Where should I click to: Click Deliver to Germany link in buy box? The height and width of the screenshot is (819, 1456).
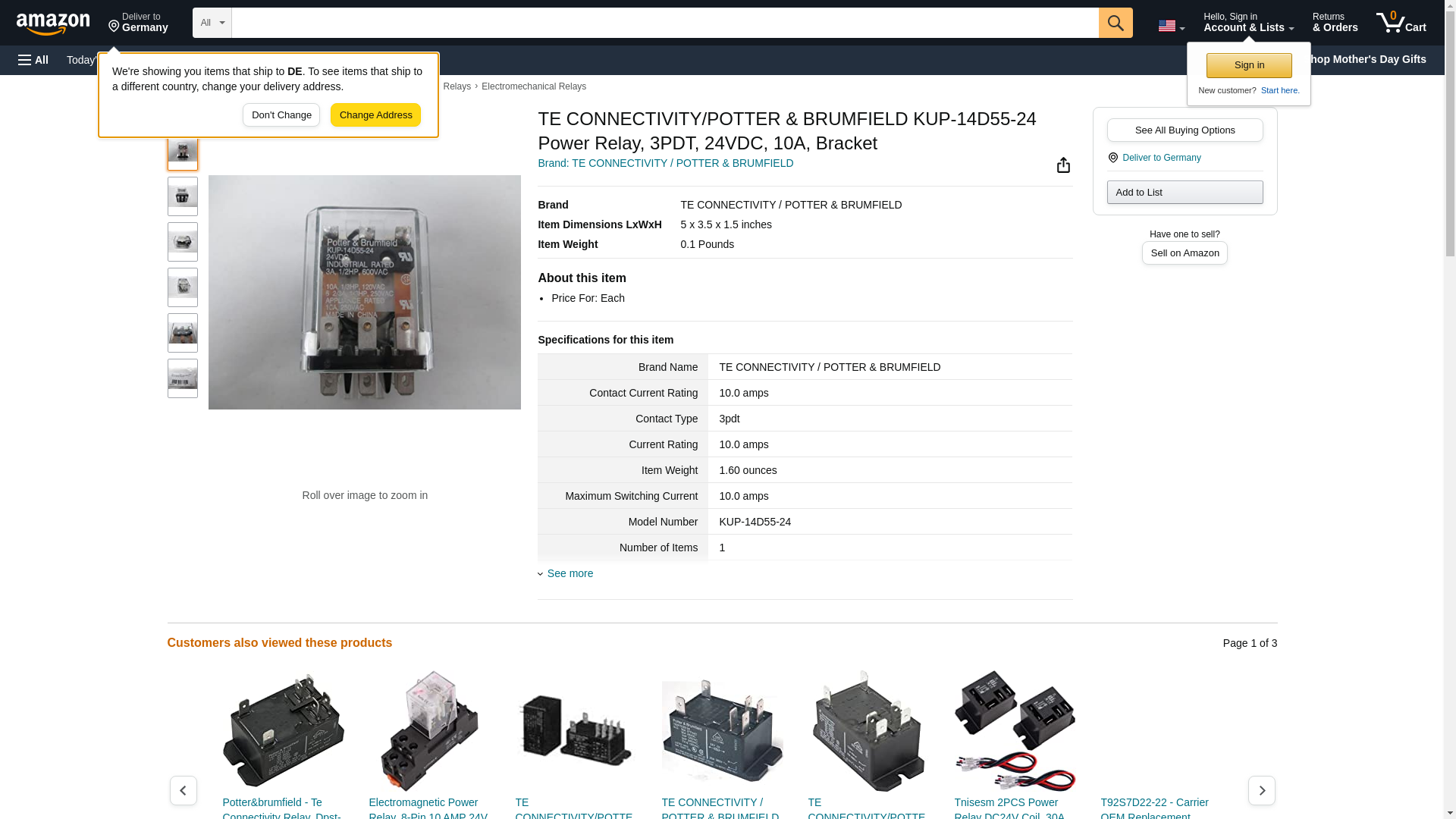point(1161,158)
